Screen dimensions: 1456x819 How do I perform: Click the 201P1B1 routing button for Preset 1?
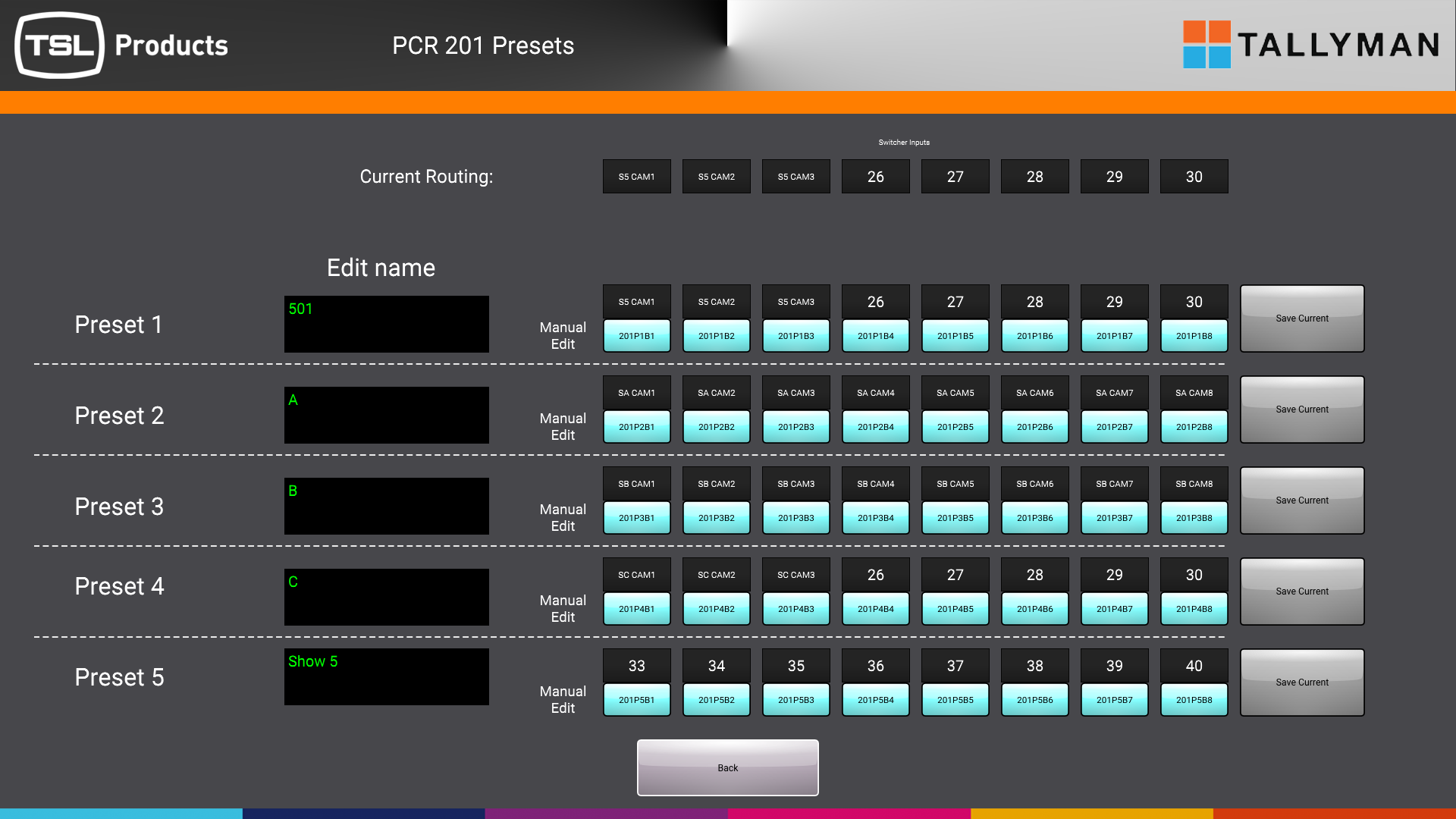coord(637,335)
